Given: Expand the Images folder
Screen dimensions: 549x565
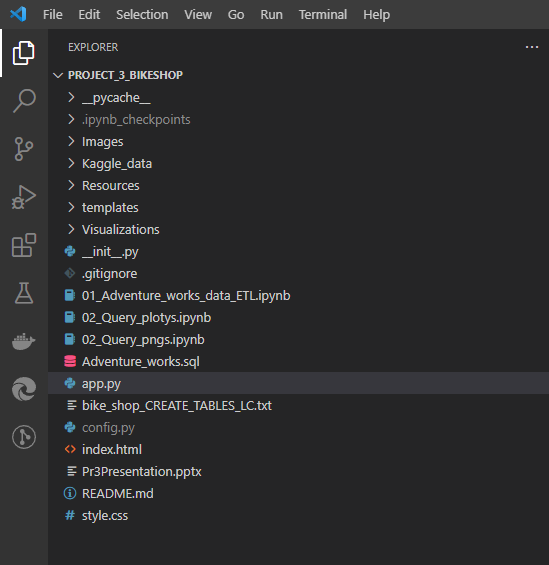Looking at the screenshot, I should point(71,141).
